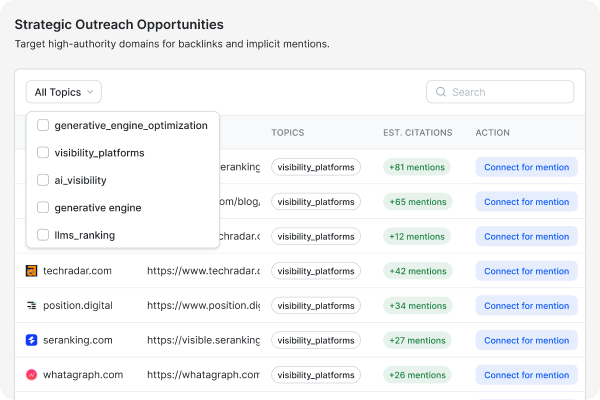Screen dimensions: 600x400
Task: Check the generative_engine_optimization checkbox
Action: pyautogui.click(x=43, y=125)
